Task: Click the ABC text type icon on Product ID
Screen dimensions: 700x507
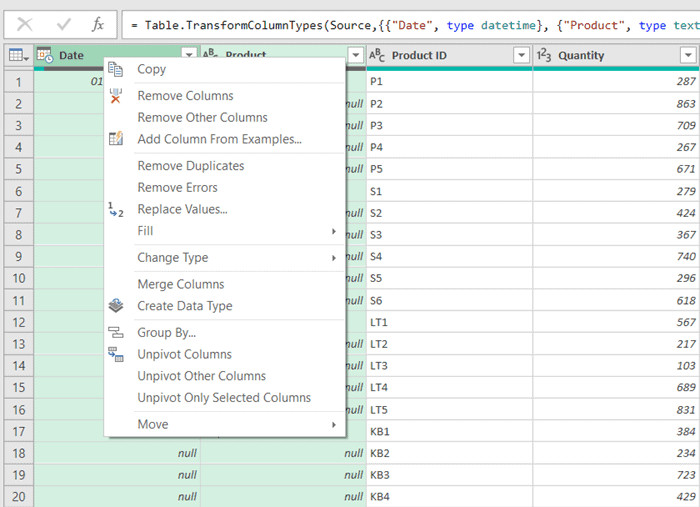Action: pyautogui.click(x=377, y=55)
